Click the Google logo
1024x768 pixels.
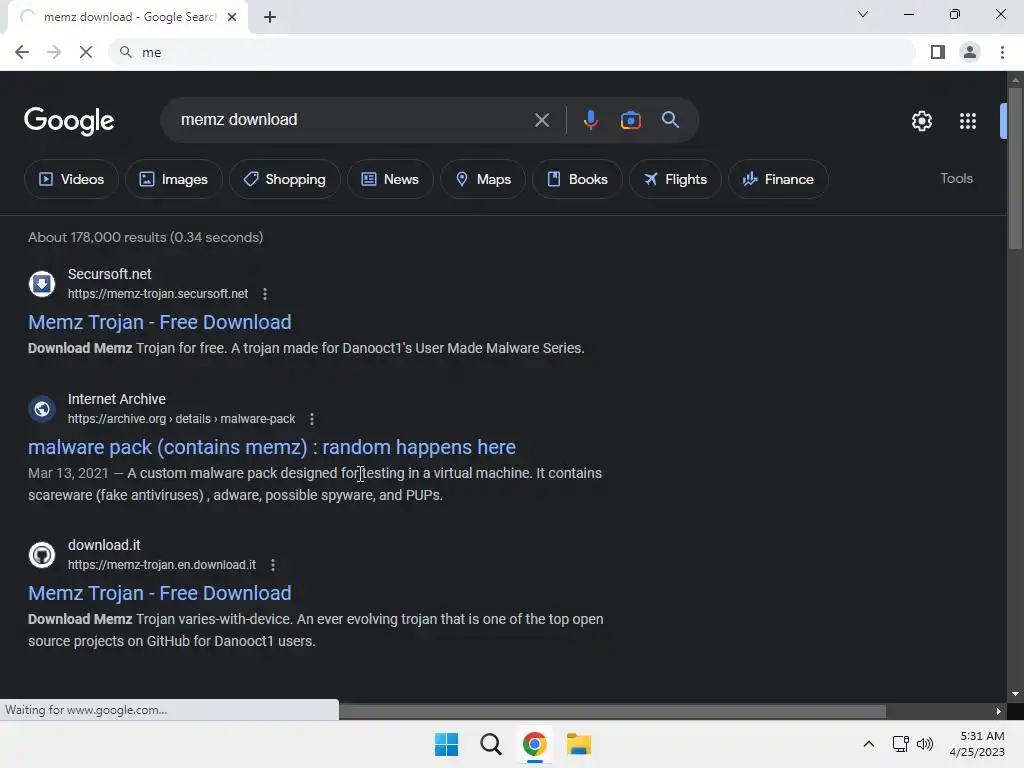(69, 121)
